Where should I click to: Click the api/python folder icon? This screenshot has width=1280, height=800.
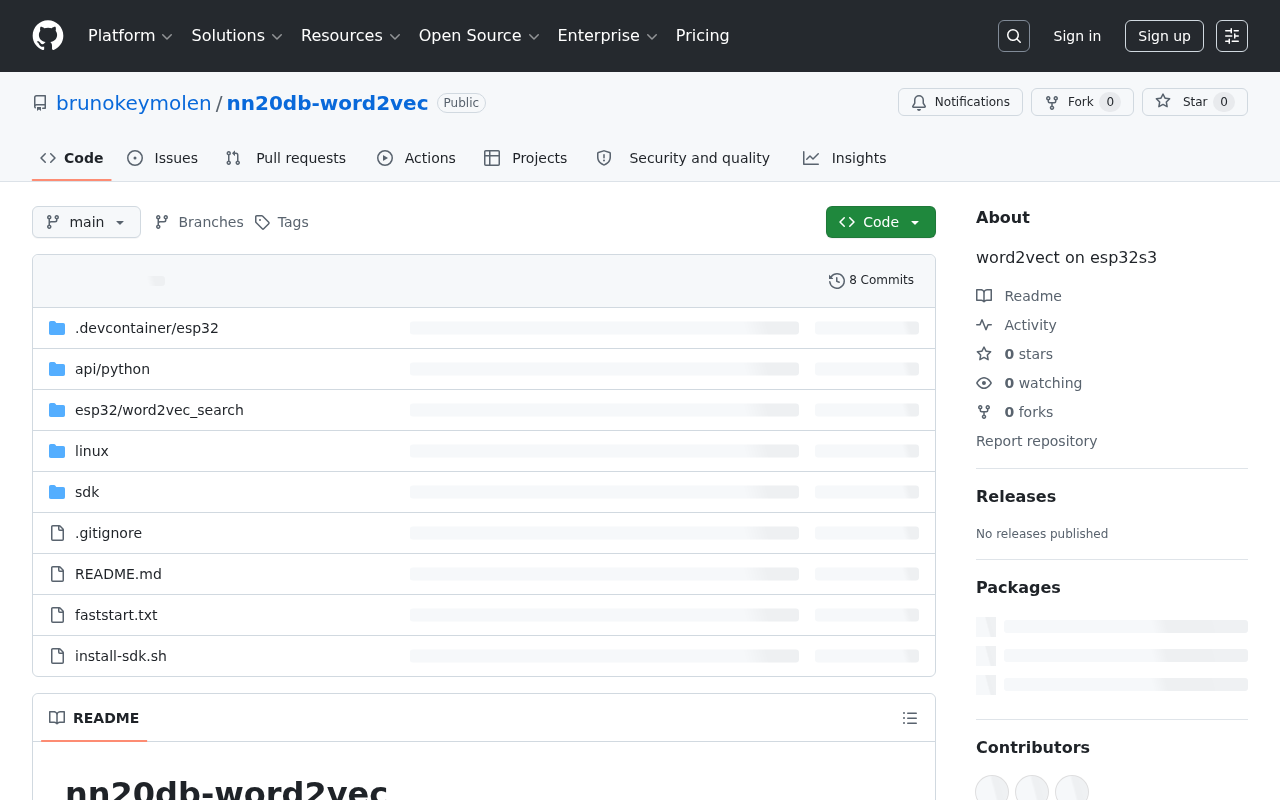[57, 369]
